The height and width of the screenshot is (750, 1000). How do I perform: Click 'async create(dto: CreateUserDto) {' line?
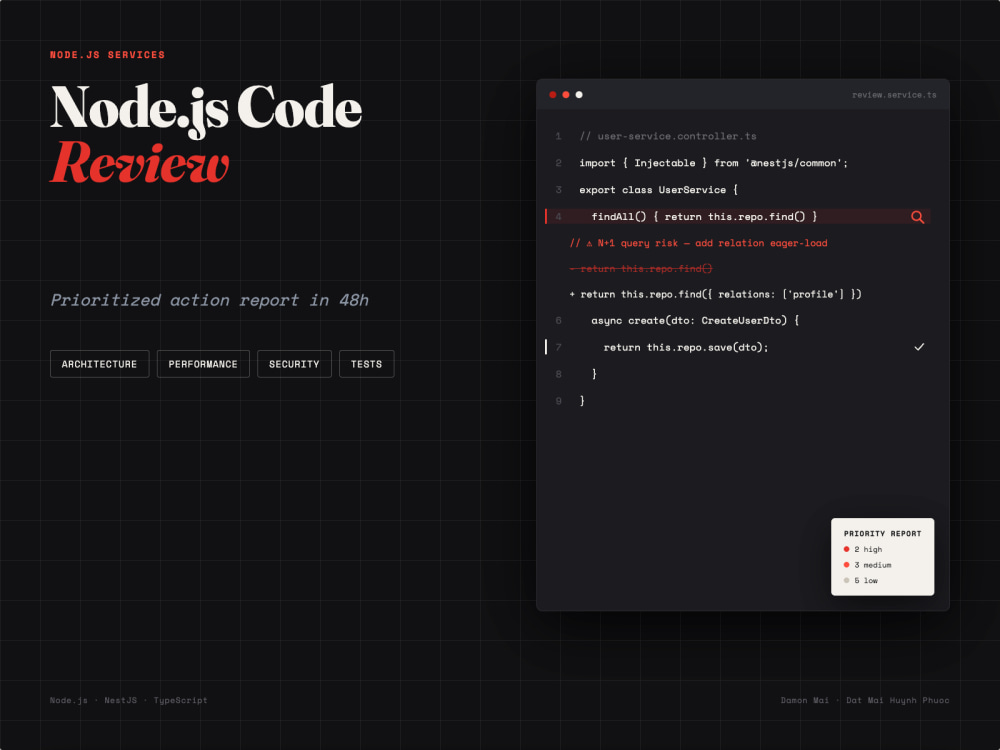pyautogui.click(x=695, y=320)
